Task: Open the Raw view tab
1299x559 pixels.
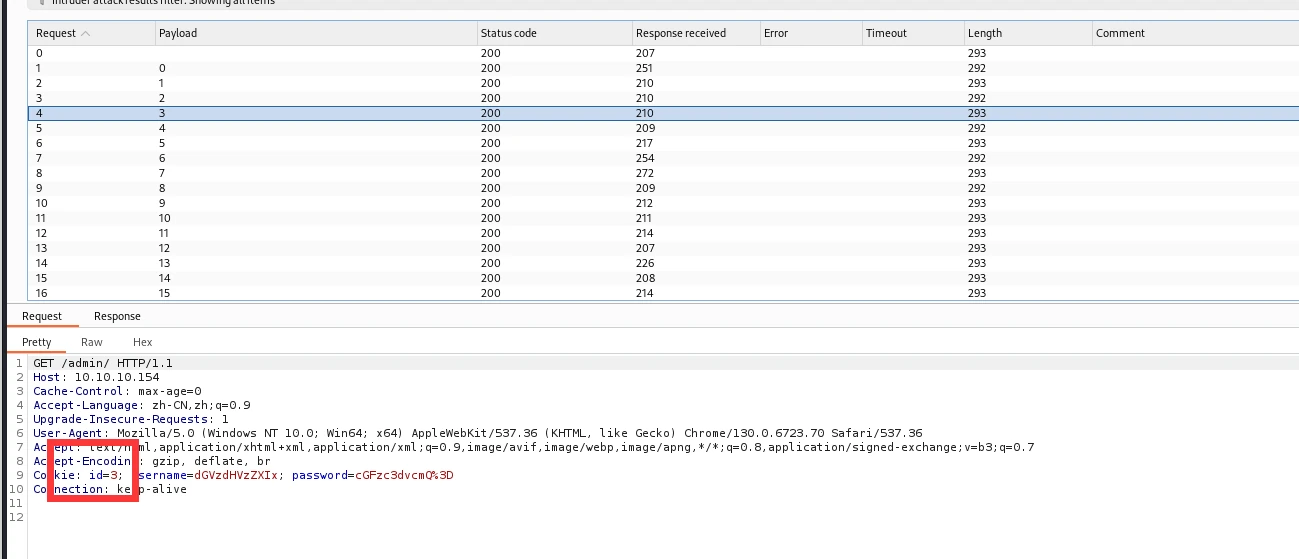Action: point(92,342)
